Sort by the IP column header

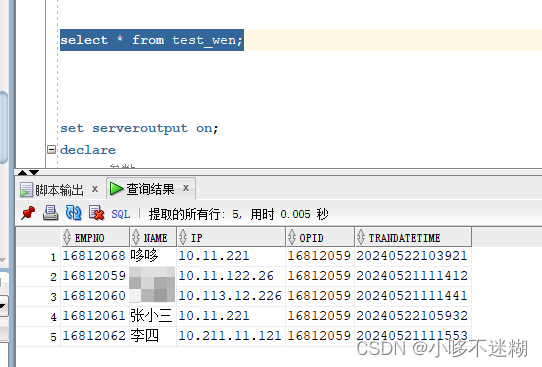(x=231, y=237)
